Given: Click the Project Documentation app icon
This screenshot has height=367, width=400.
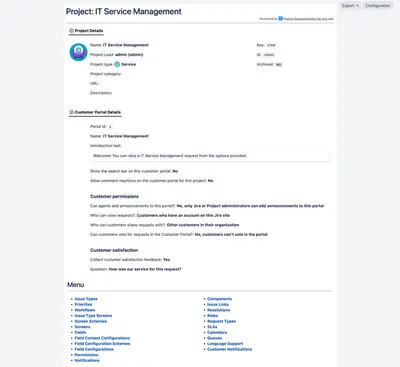Looking at the screenshot, I should click(281, 19).
